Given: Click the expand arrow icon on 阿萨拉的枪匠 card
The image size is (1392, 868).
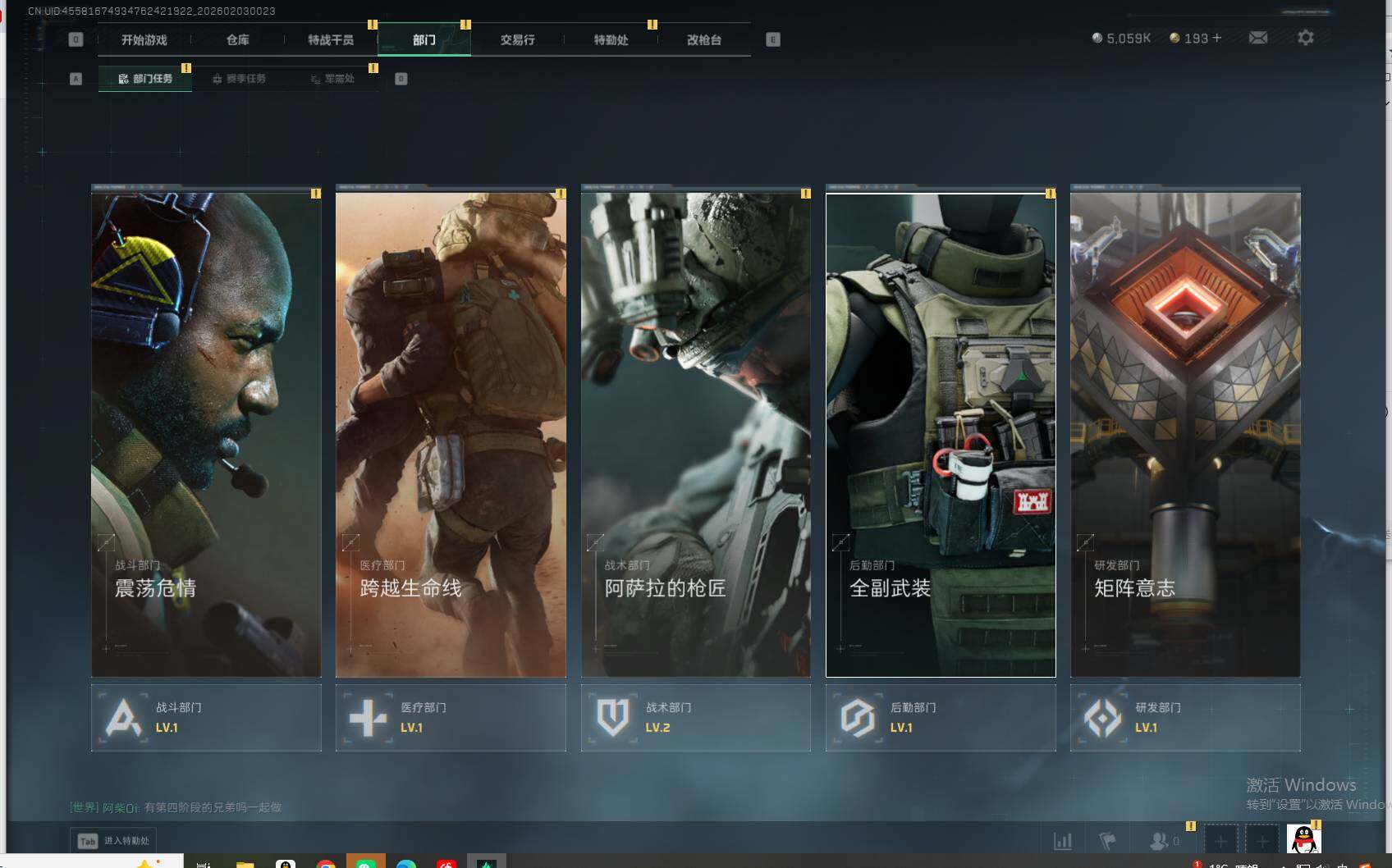Looking at the screenshot, I should 596,542.
